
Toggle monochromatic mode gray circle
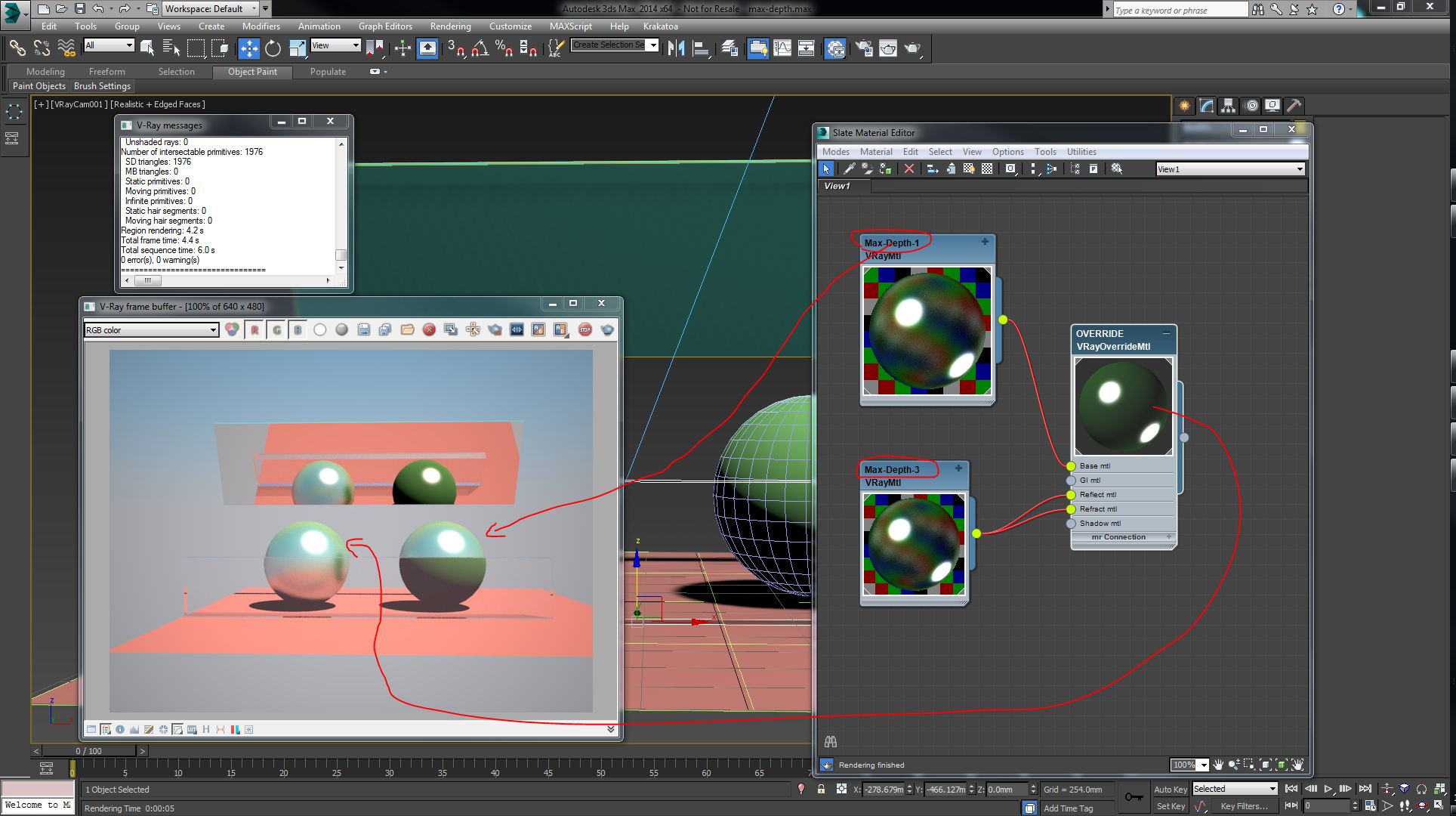click(x=341, y=329)
